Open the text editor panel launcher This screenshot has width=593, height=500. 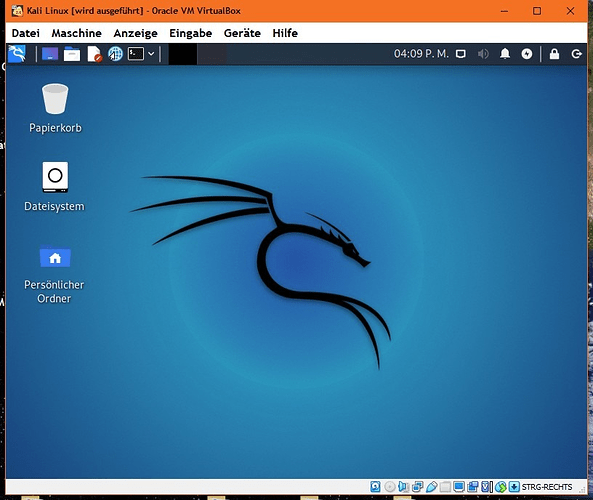tap(95, 54)
